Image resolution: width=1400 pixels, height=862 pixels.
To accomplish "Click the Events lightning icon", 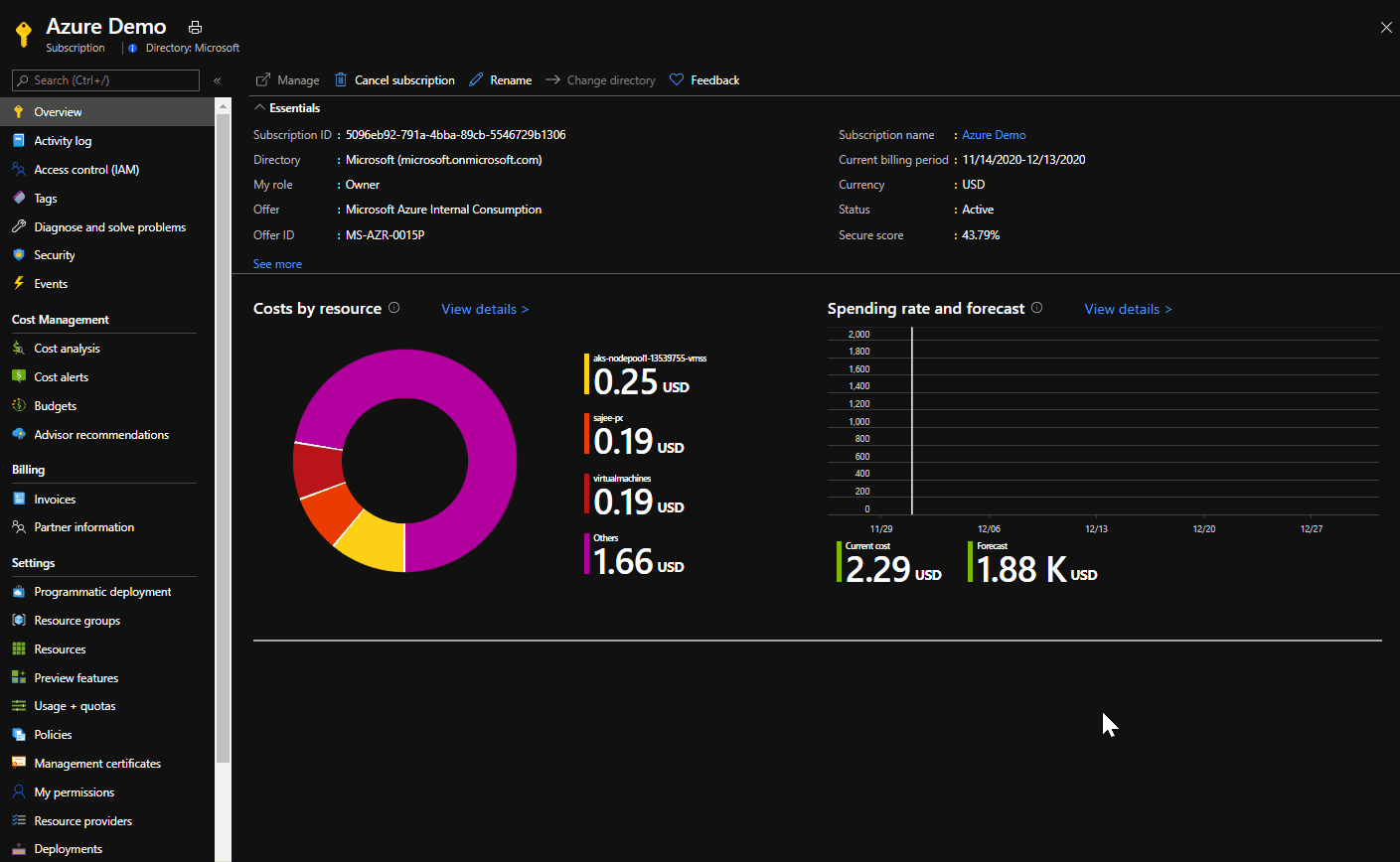I will coord(19,283).
